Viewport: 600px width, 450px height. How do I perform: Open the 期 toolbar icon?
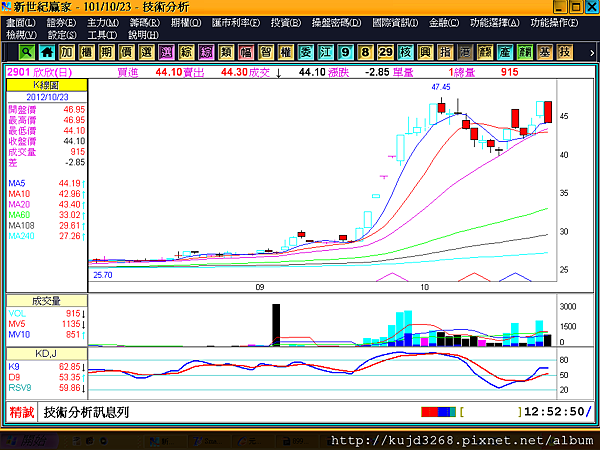pos(106,52)
